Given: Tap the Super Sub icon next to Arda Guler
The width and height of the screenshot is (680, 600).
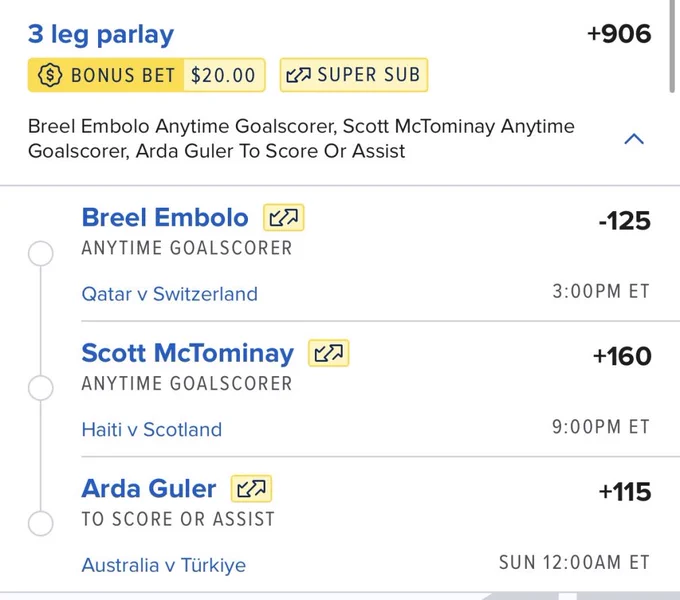Looking at the screenshot, I should click(252, 489).
